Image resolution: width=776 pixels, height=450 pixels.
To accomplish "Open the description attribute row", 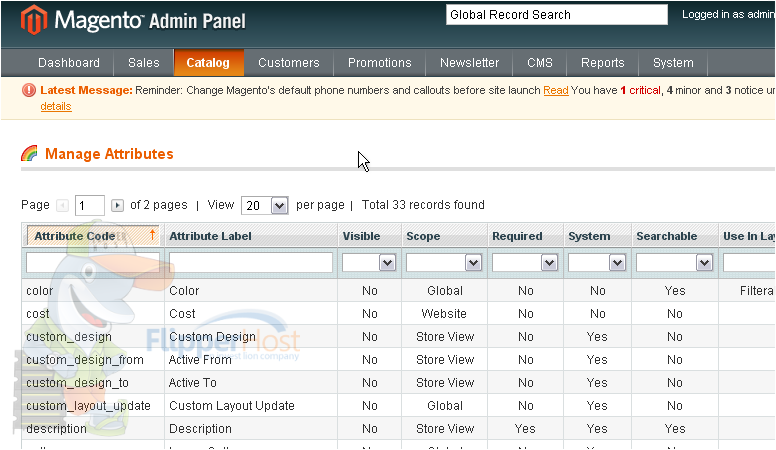I will click(x=398, y=429).
